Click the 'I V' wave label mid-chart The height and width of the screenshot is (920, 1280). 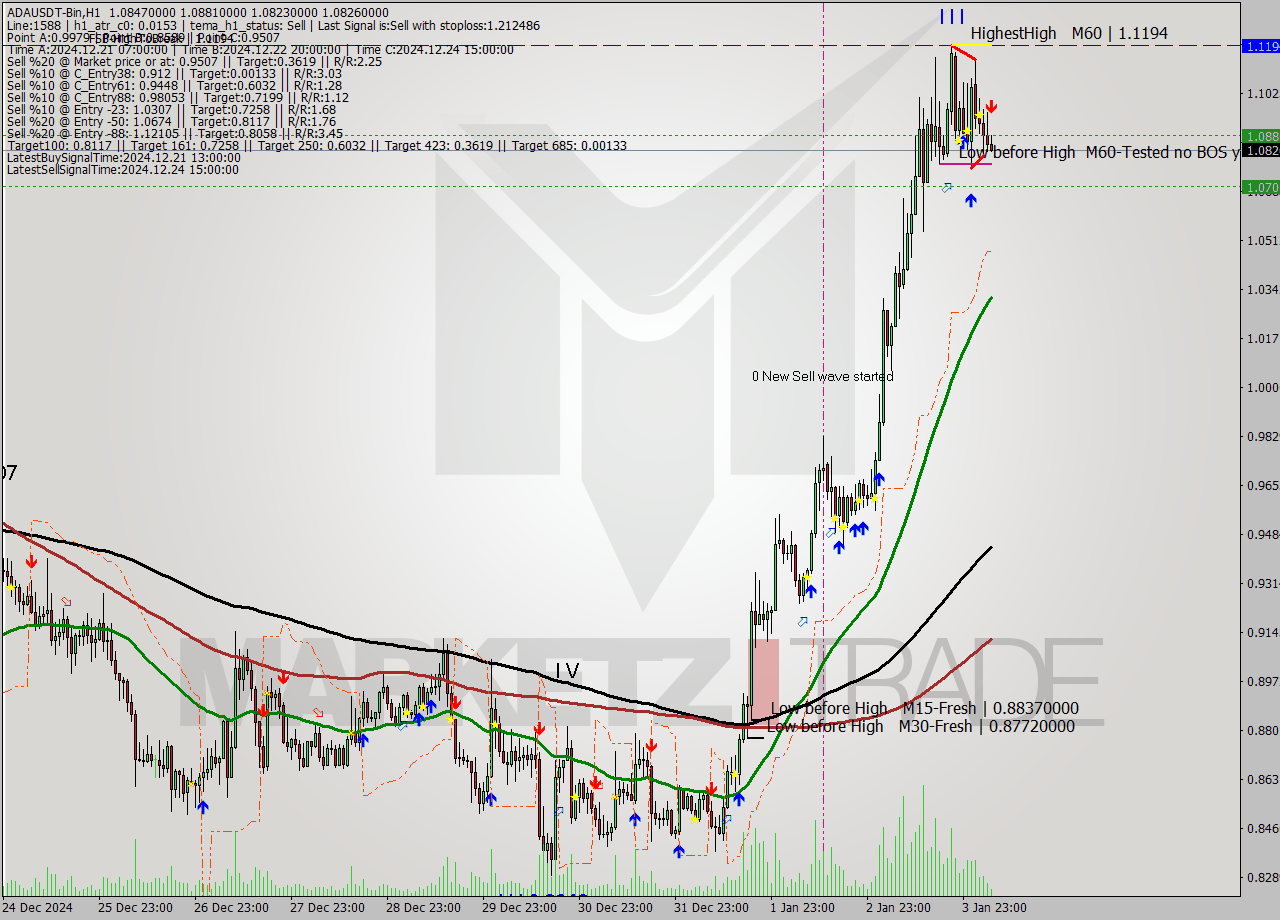click(x=567, y=671)
